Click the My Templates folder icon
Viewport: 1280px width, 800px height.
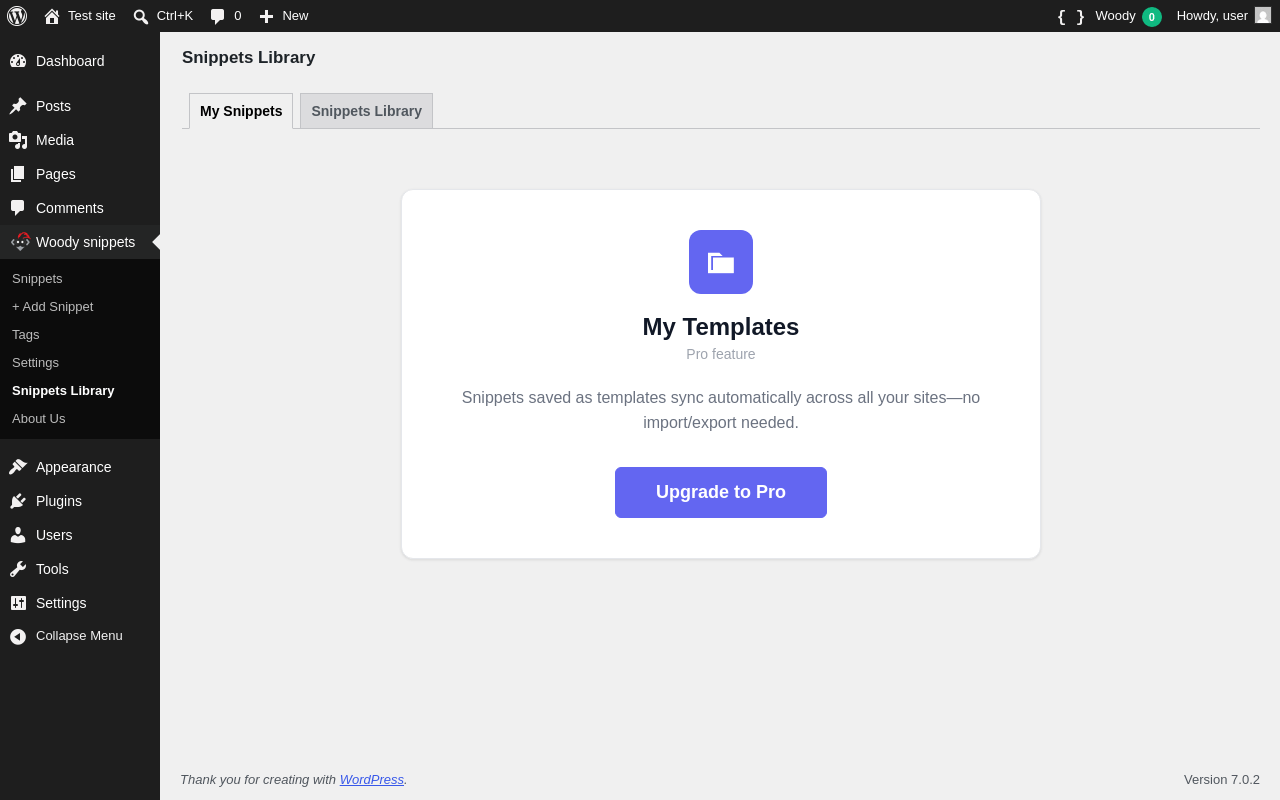[x=721, y=262]
